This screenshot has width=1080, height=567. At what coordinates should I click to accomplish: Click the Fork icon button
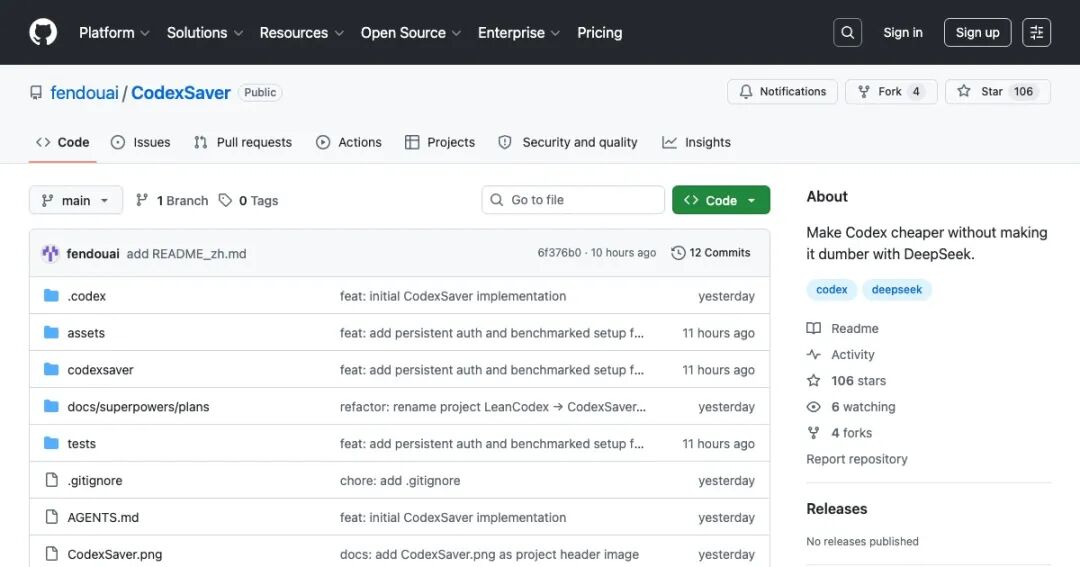point(864,92)
